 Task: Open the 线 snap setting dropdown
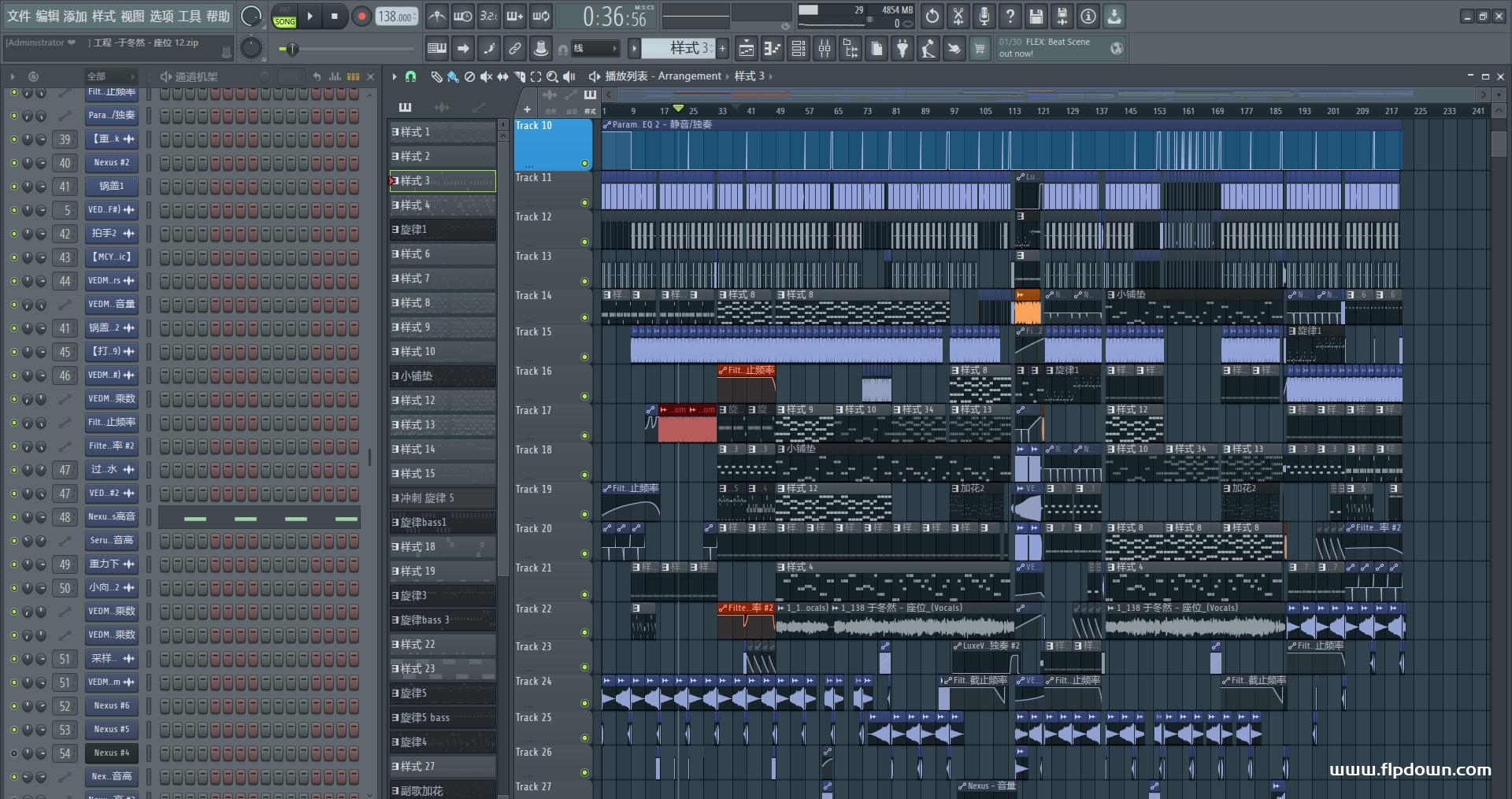(x=595, y=49)
